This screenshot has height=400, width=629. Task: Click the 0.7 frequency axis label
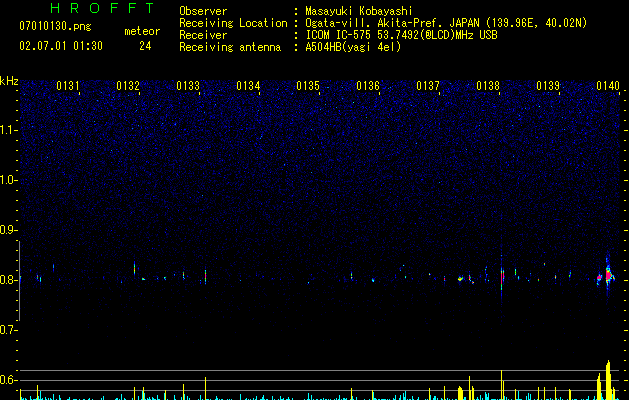coord(8,330)
